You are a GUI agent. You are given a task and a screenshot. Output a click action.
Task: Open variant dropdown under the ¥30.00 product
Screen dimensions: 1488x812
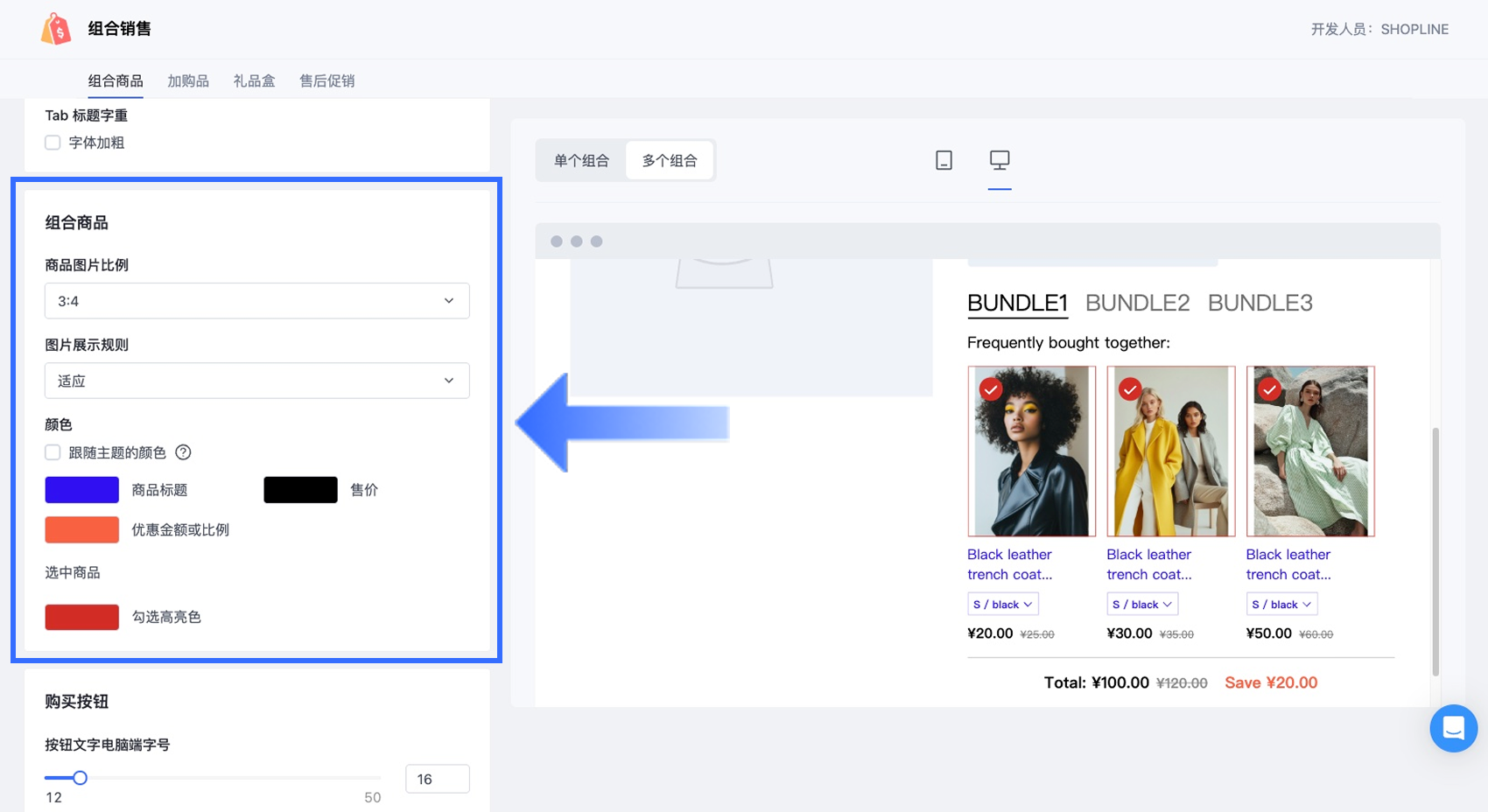1142,605
